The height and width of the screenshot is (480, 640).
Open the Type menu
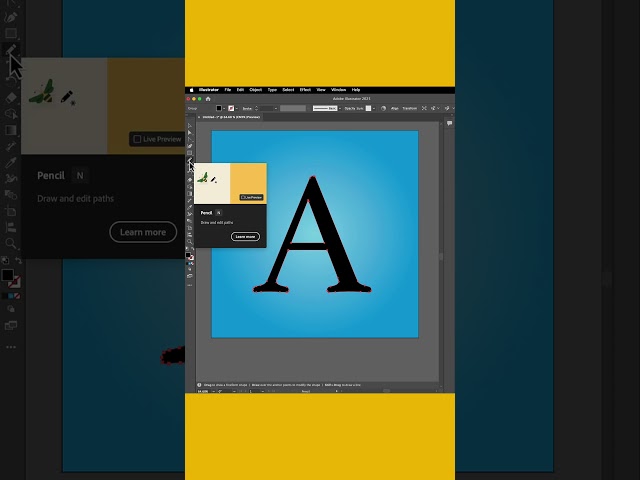point(272,90)
